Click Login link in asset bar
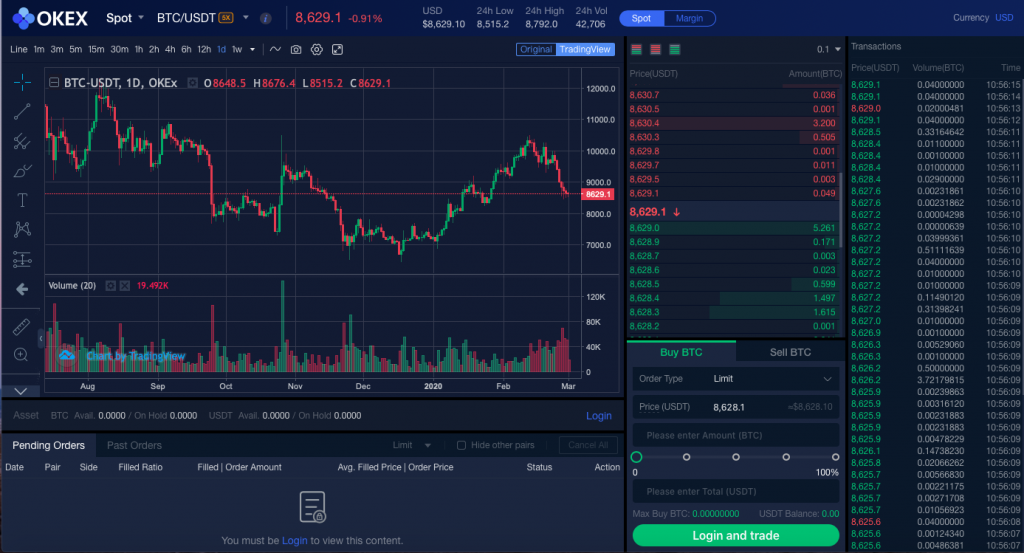This screenshot has height=553, width=1024. tap(599, 416)
